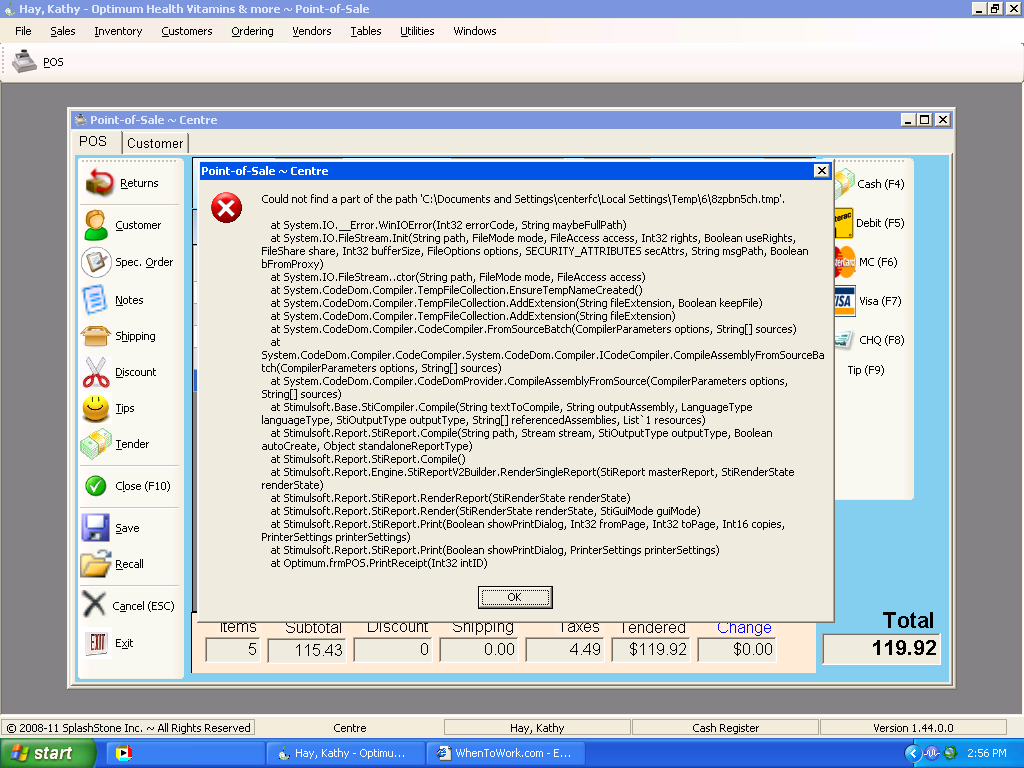Screen dimensions: 1024x768
Task: Expand the system tray arrow
Action: pyautogui.click(x=913, y=753)
